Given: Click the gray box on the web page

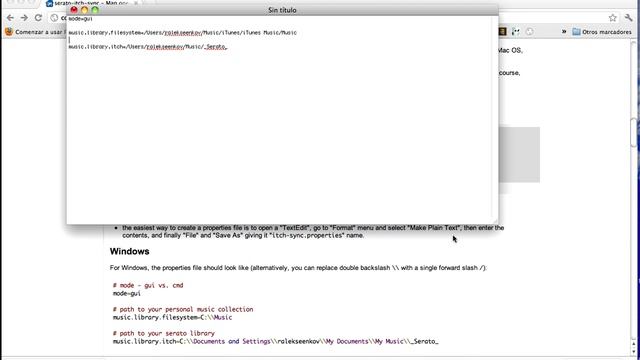Looking at the screenshot, I should coord(519,155).
